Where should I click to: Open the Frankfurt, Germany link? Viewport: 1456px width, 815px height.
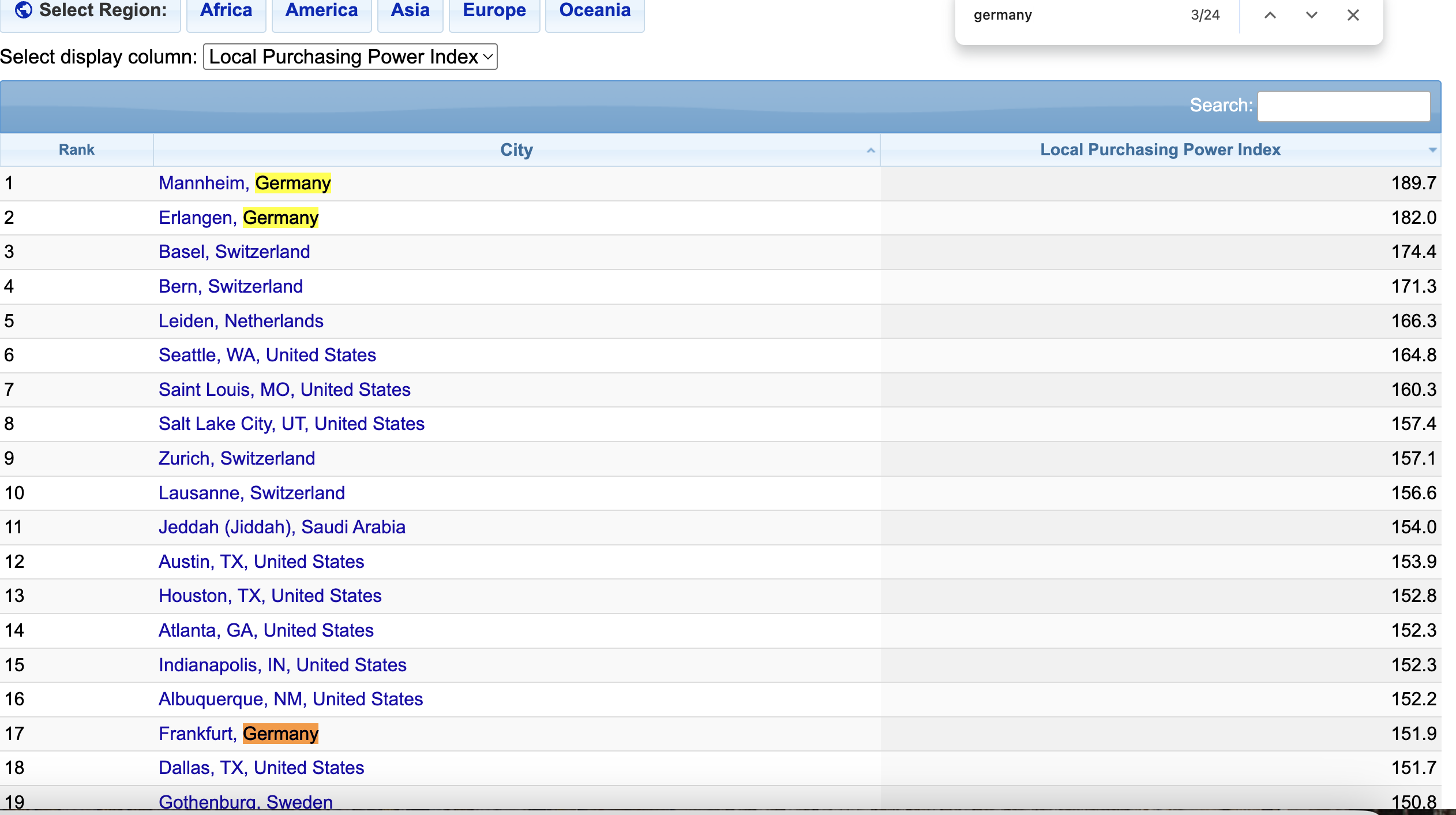tap(238, 734)
